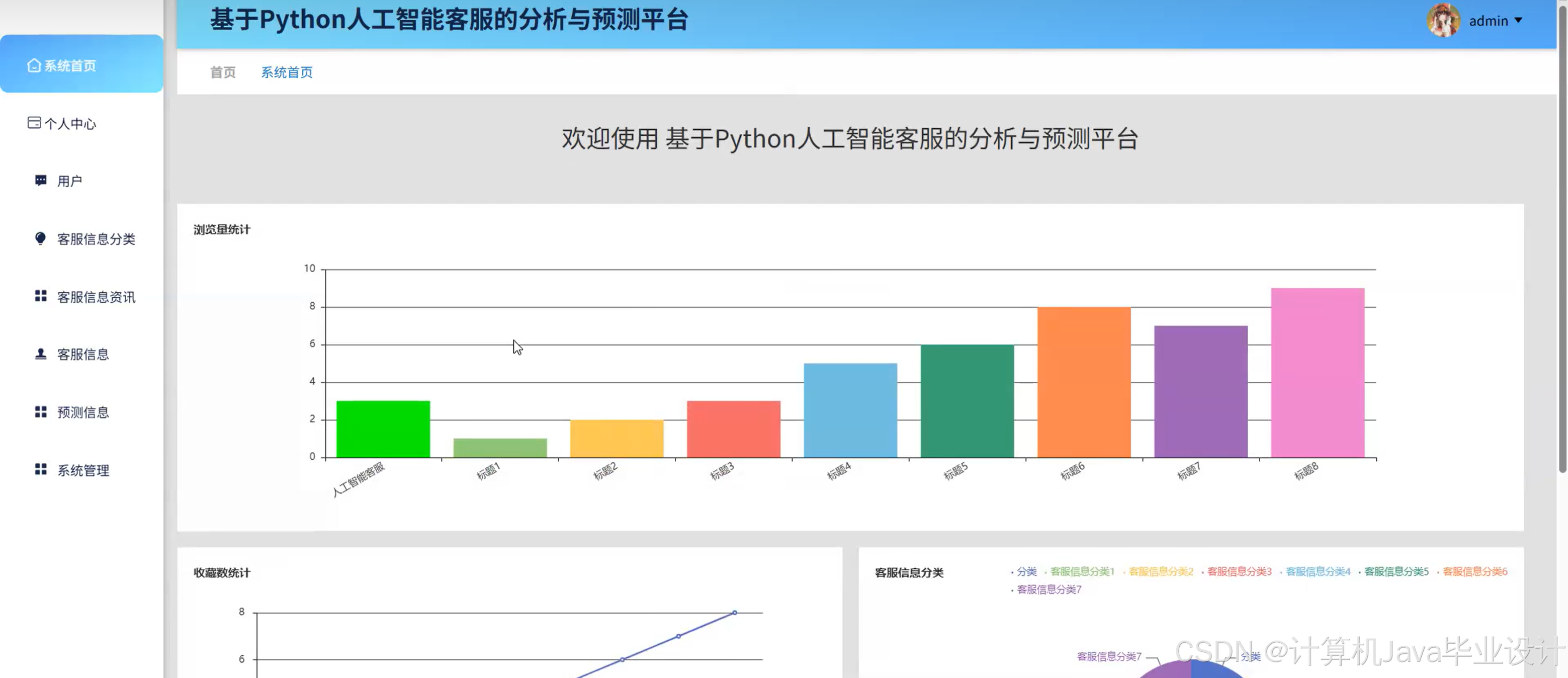This screenshot has width=1568, height=678.
Task: Open 系统管理 sidebar menu item
Action: point(81,470)
